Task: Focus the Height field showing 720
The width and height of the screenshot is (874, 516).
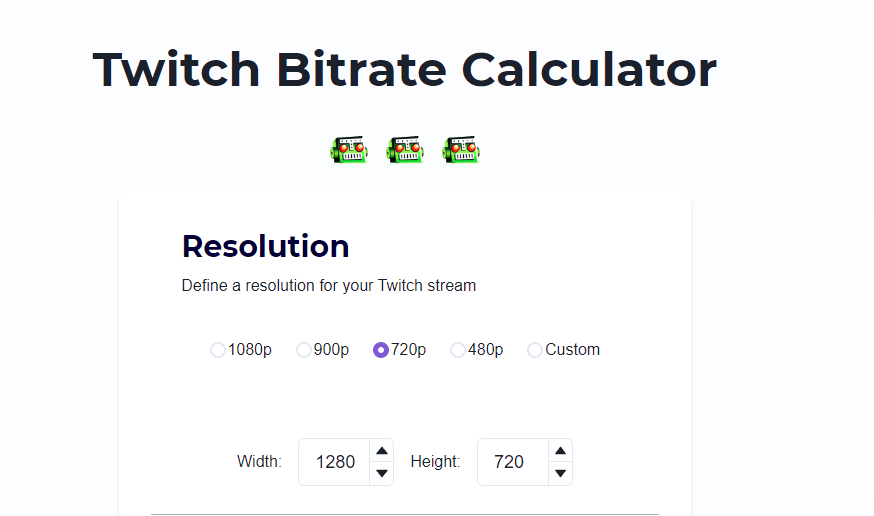Action: pyautogui.click(x=513, y=462)
